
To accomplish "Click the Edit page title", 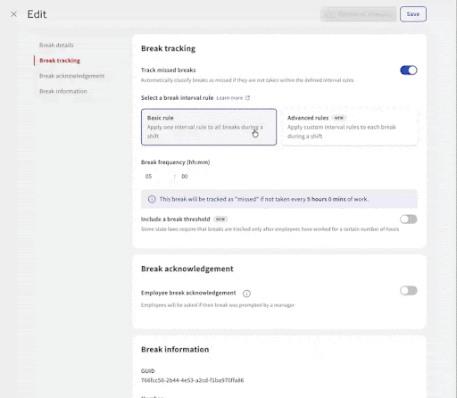I will pos(37,14).
